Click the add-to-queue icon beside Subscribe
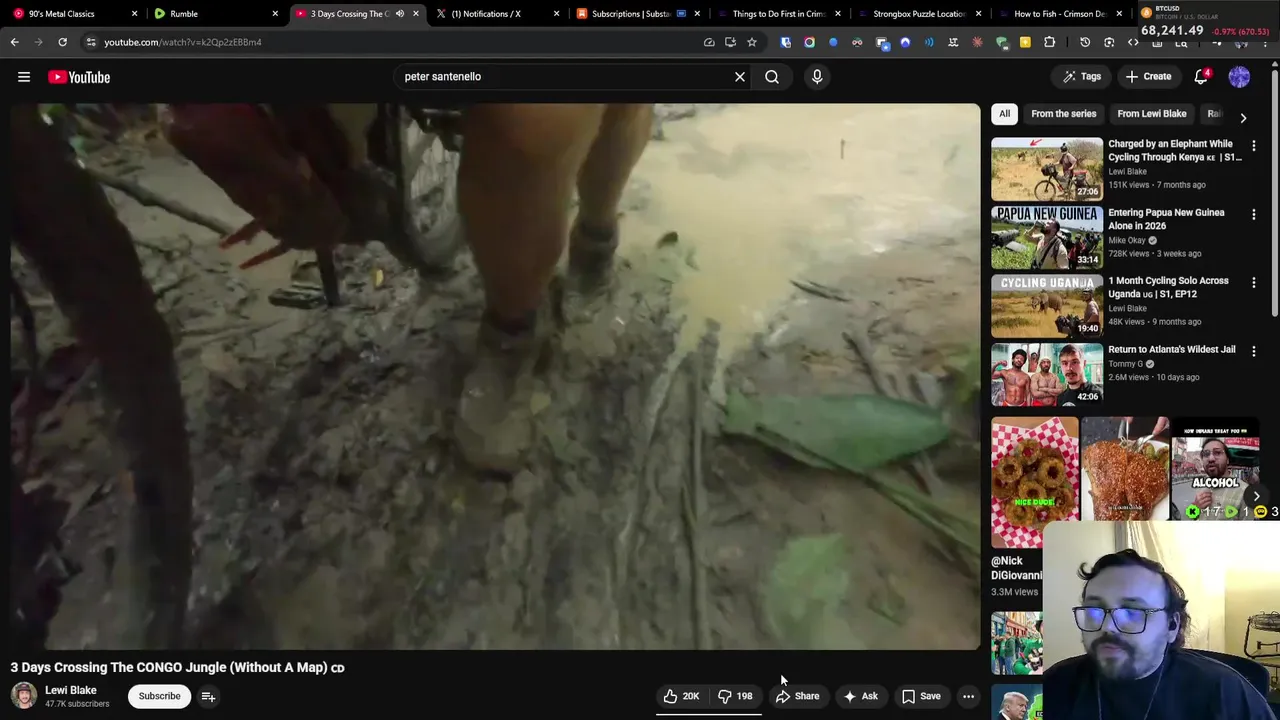 pos(208,696)
